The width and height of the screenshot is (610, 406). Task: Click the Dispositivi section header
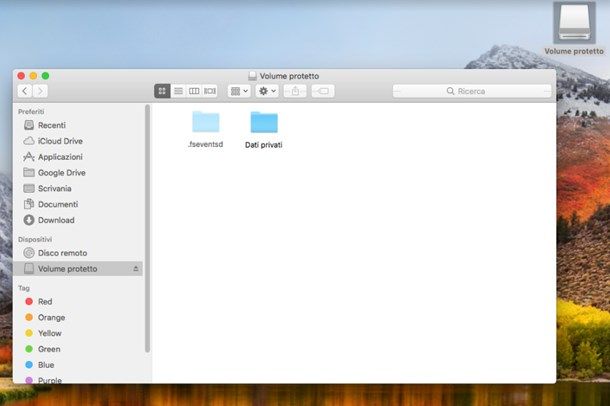point(35,240)
